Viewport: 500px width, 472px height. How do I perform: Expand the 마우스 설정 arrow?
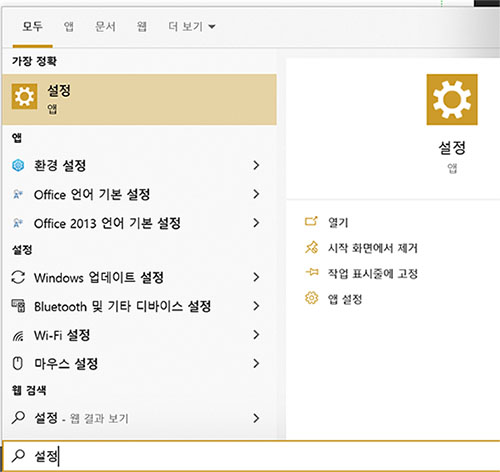pyautogui.click(x=256, y=364)
